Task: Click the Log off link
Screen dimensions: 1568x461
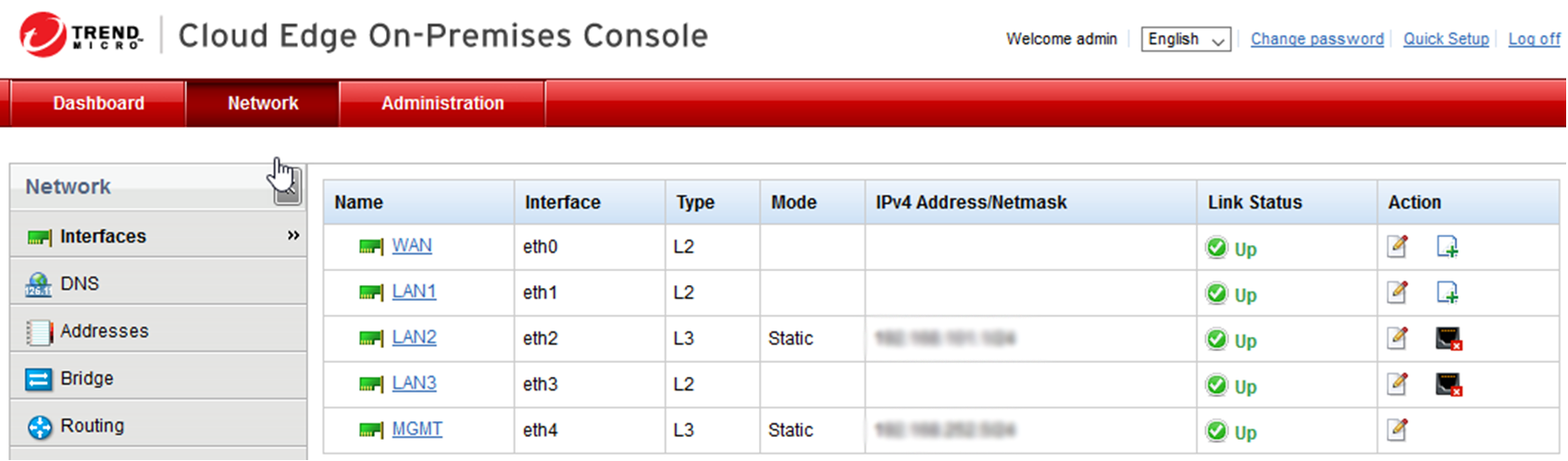Action: 1533,39
